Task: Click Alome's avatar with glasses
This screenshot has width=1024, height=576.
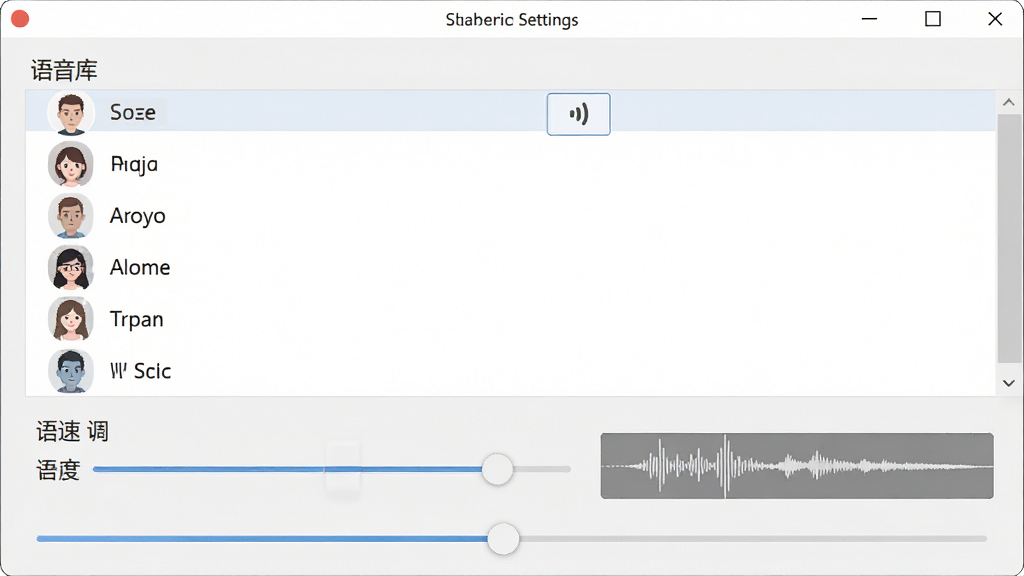Action: coord(71,267)
